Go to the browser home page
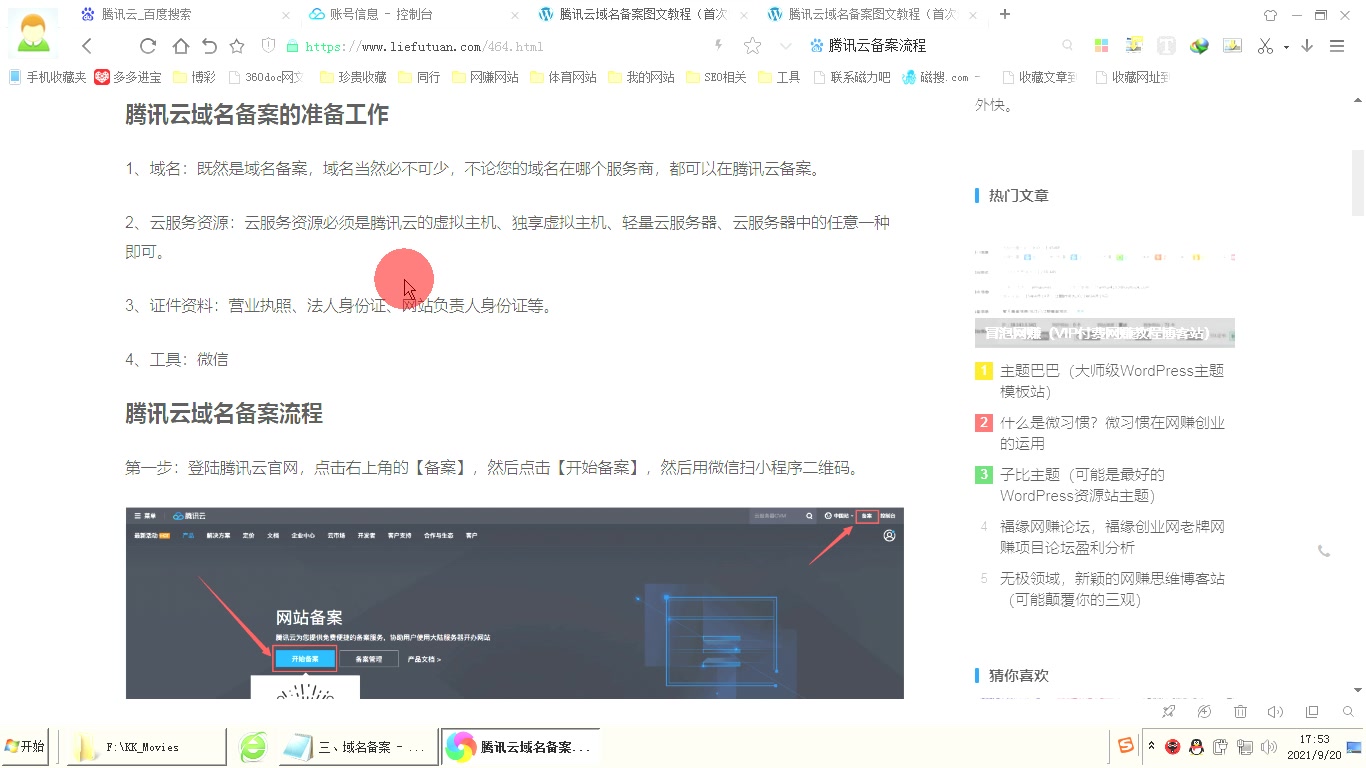This screenshot has height=768, width=1366. click(180, 45)
